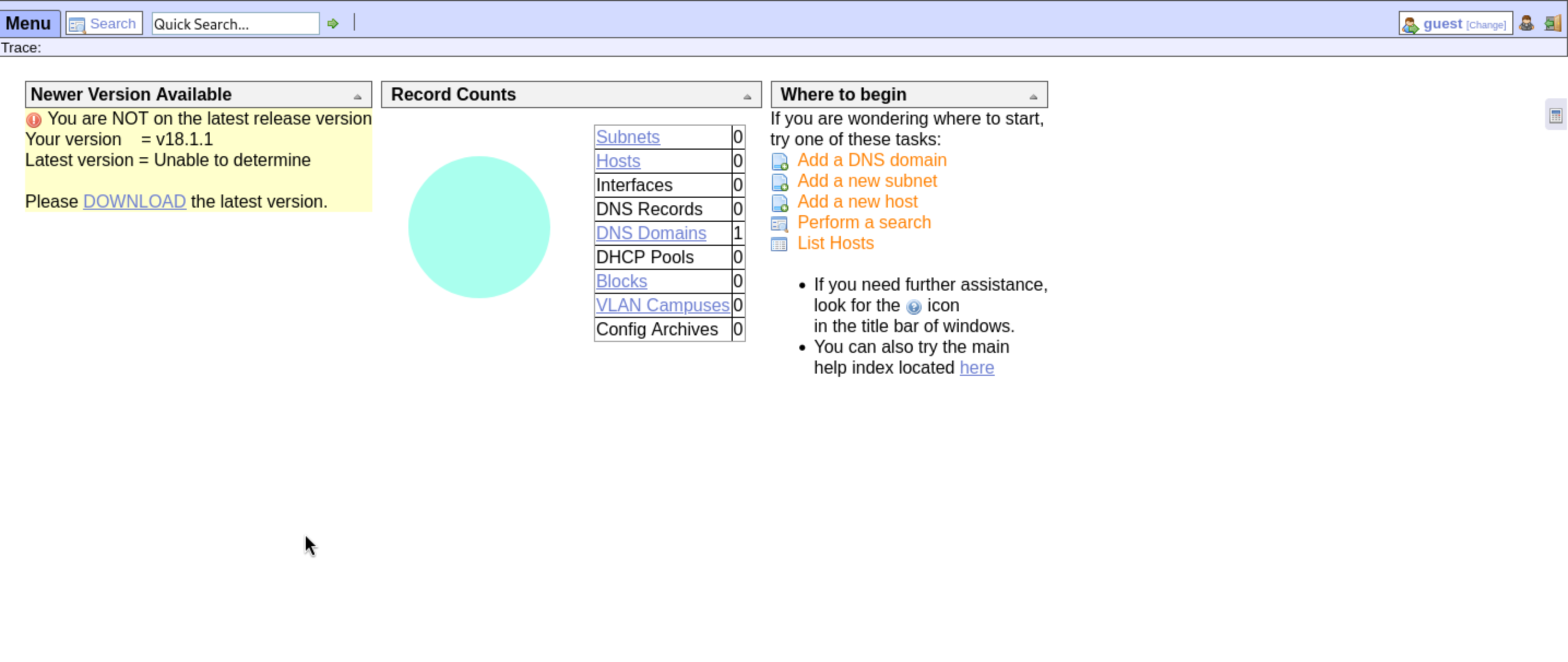The width and height of the screenshot is (1568, 662).
Task: Click the Perform a search icon
Action: [x=779, y=224]
